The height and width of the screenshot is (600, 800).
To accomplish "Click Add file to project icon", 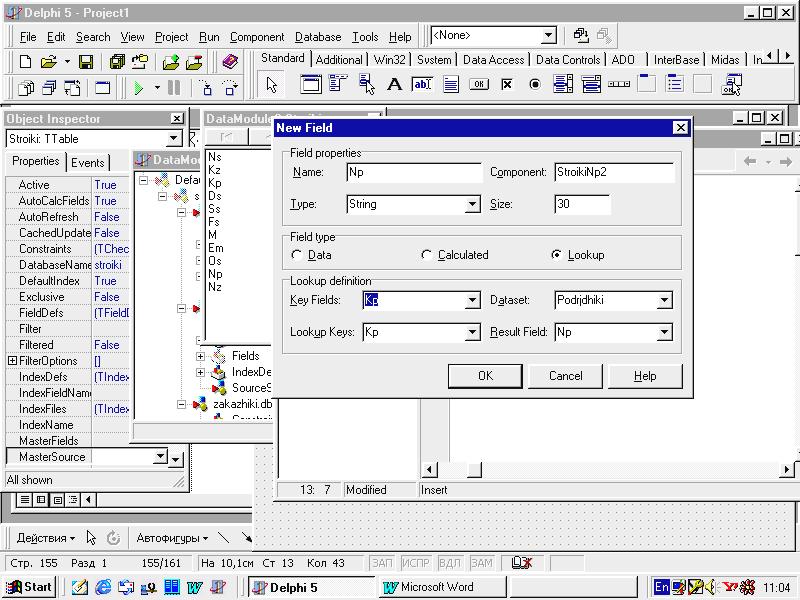I will click(x=171, y=62).
